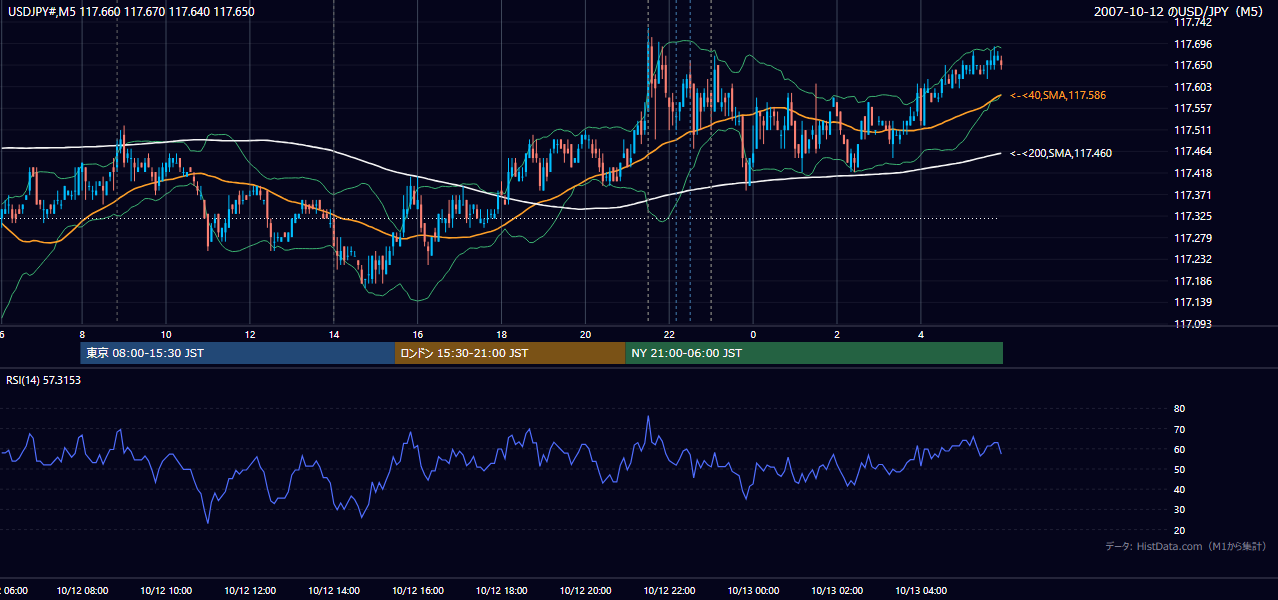Click hour tick 16 under the price chart

point(418,334)
